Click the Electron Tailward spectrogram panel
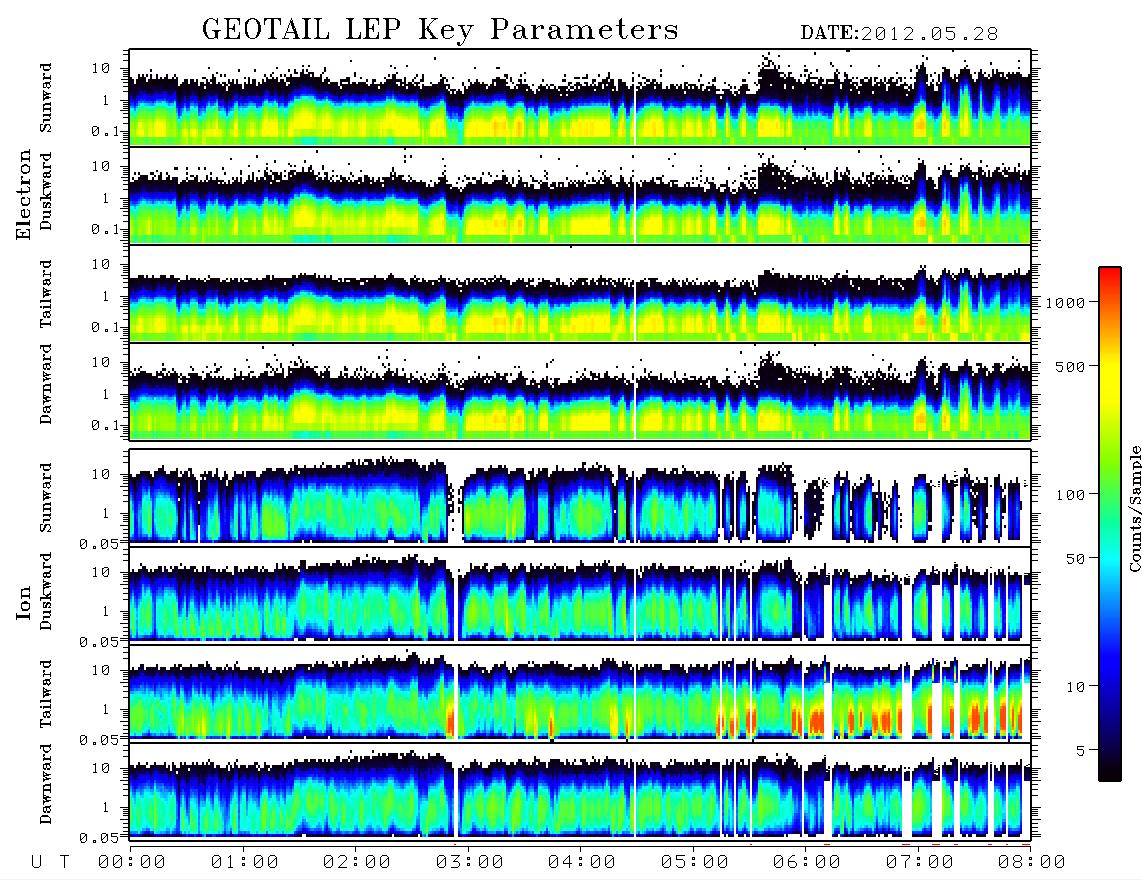Image resolution: width=1142 pixels, height=880 pixels. pos(580,294)
